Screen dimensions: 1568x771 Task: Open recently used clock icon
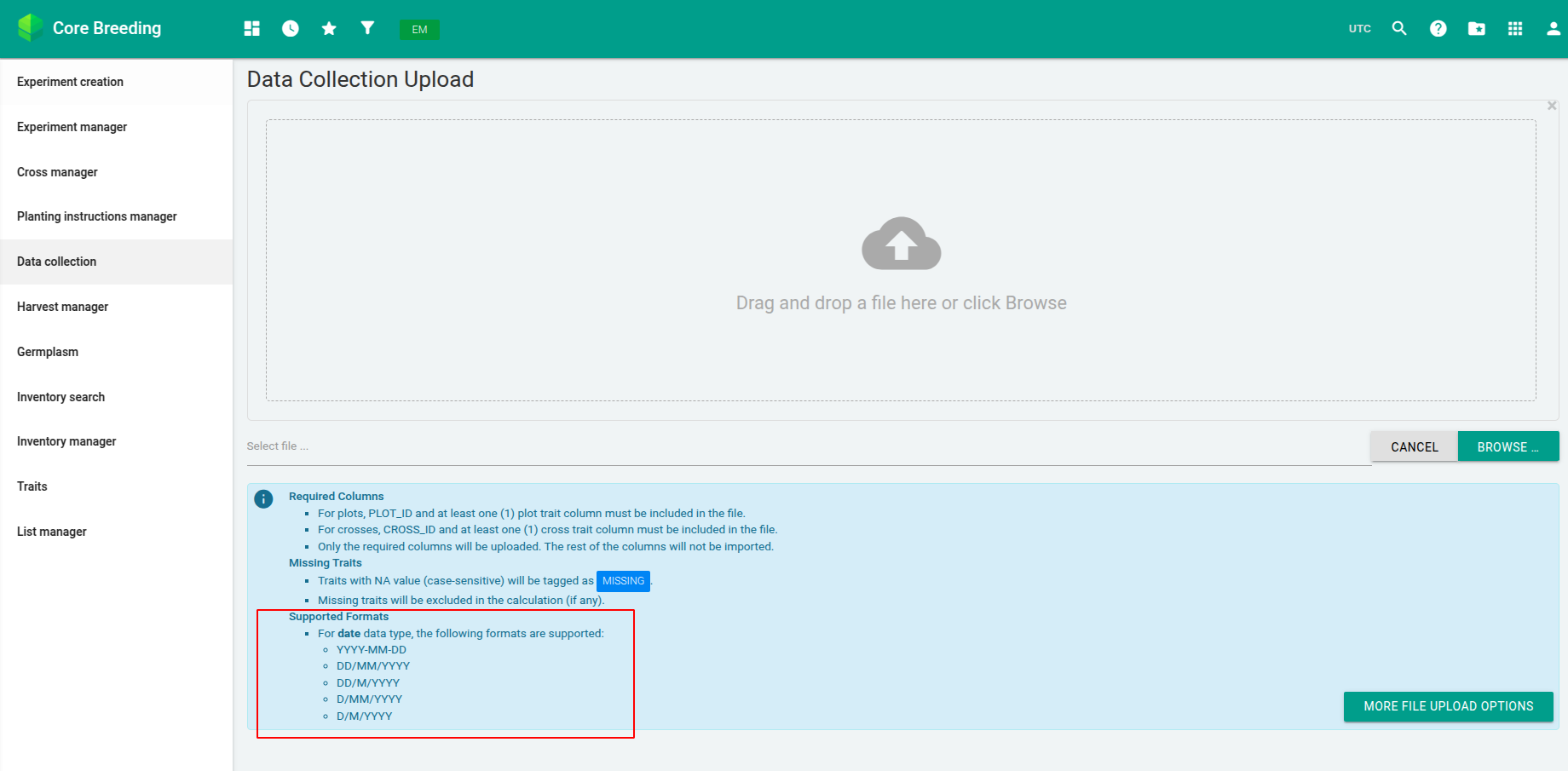click(291, 29)
